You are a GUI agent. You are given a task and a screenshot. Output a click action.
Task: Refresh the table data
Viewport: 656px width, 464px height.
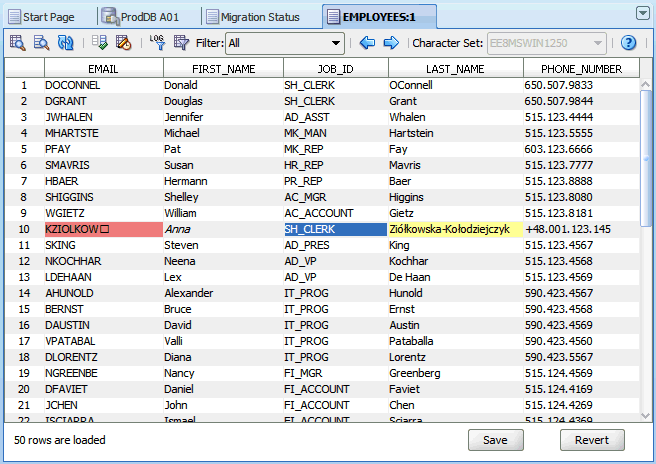point(66,43)
